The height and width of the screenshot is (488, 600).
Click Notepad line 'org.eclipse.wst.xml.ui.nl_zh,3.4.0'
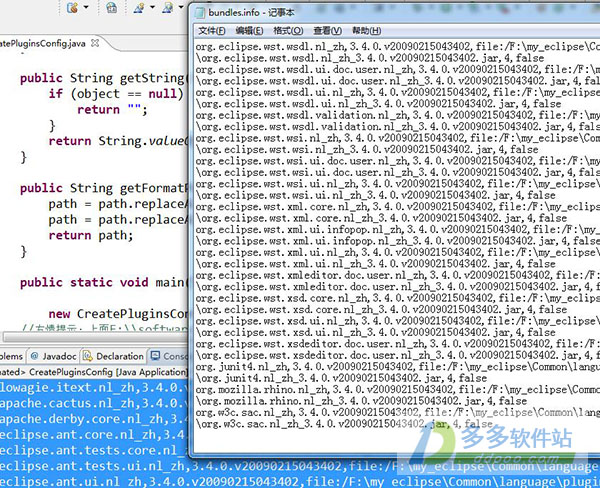click(x=398, y=253)
